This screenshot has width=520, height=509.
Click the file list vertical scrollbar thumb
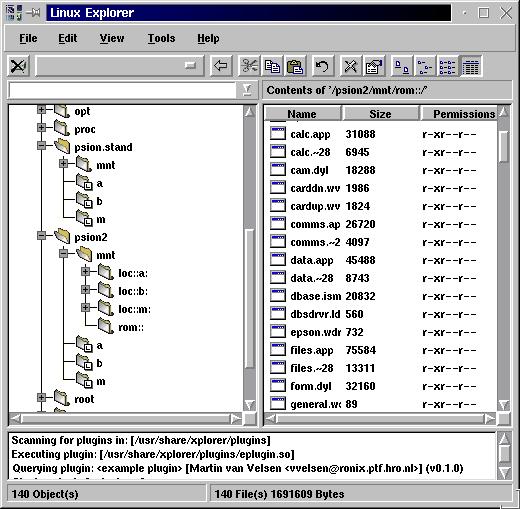504,146
